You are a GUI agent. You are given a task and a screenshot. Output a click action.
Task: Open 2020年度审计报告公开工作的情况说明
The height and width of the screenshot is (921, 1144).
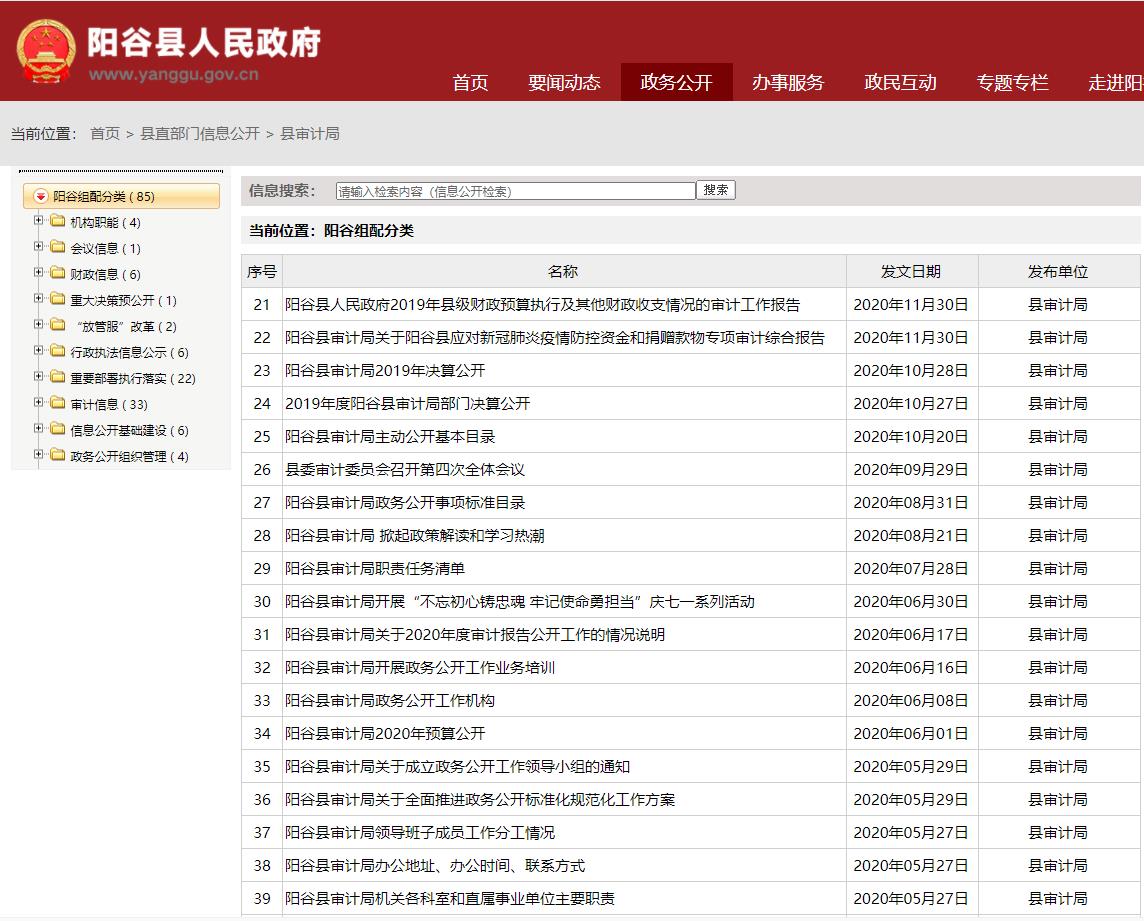[x=474, y=634]
